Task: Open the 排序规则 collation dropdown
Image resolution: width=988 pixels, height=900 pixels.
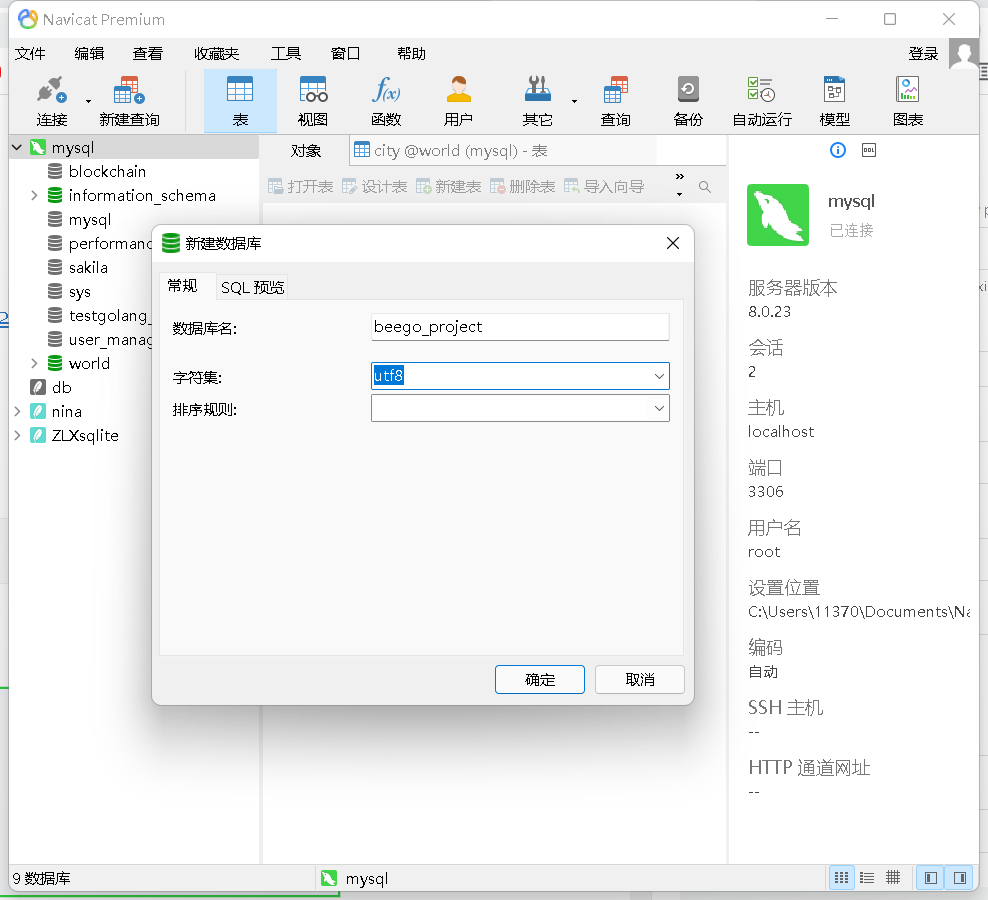Action: pyautogui.click(x=659, y=408)
